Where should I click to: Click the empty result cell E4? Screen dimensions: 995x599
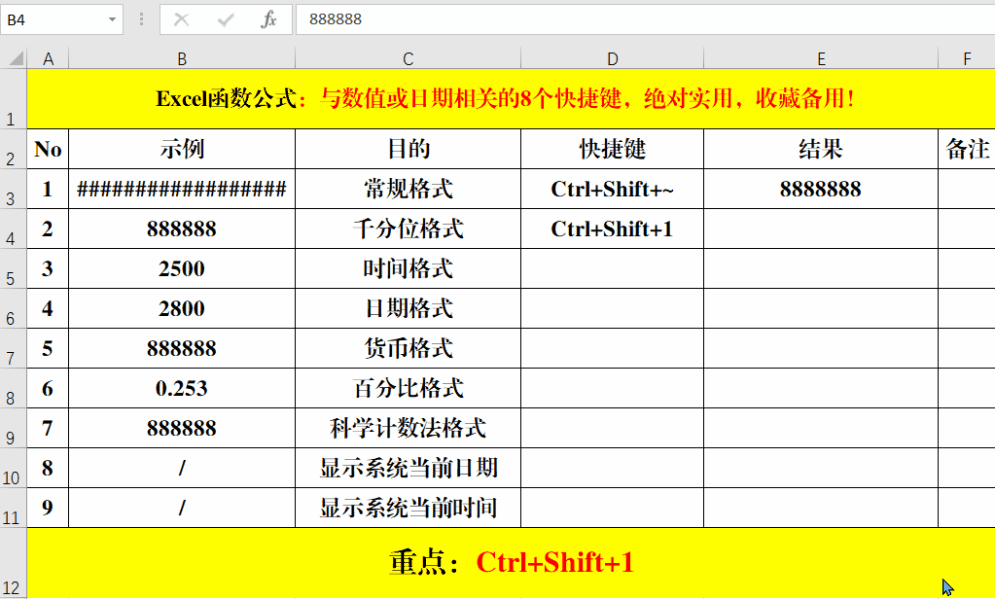(820, 229)
